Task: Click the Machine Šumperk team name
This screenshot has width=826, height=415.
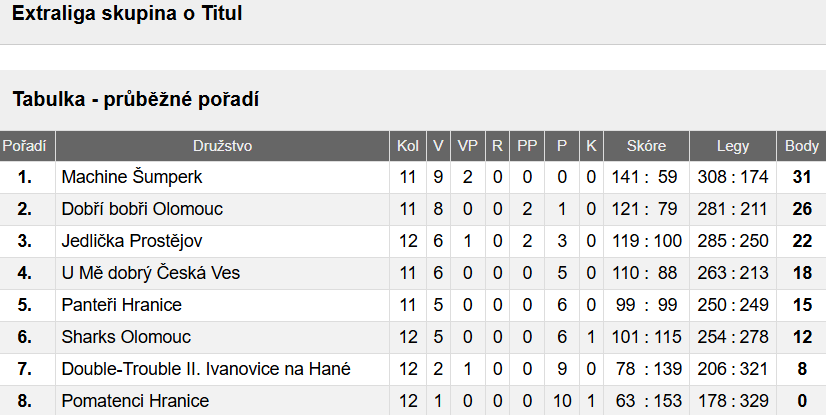Action: (x=132, y=177)
